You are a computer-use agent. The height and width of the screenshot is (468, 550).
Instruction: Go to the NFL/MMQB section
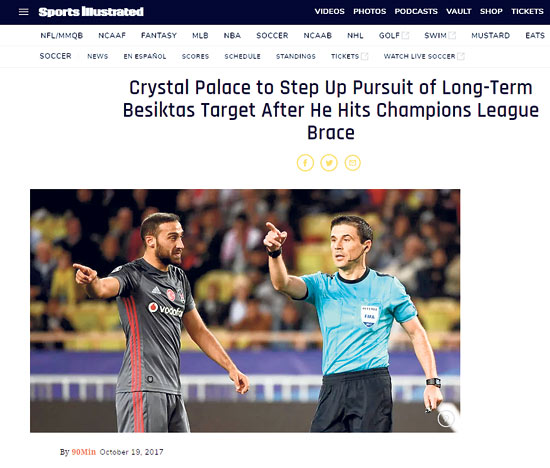[x=62, y=35]
